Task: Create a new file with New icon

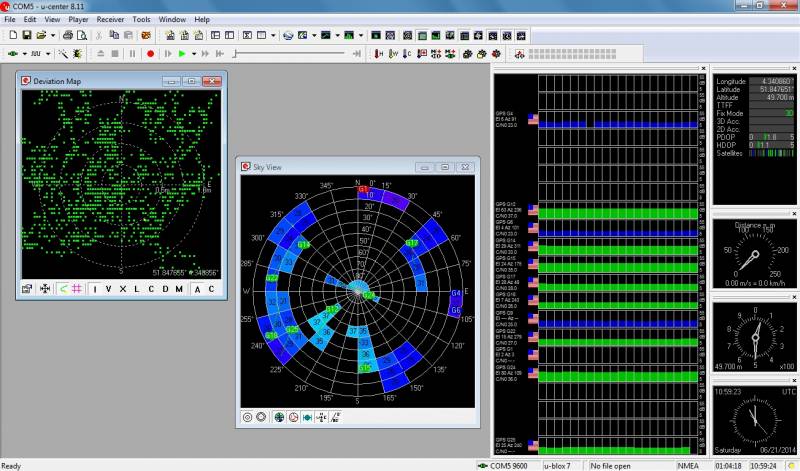Action: (13, 35)
